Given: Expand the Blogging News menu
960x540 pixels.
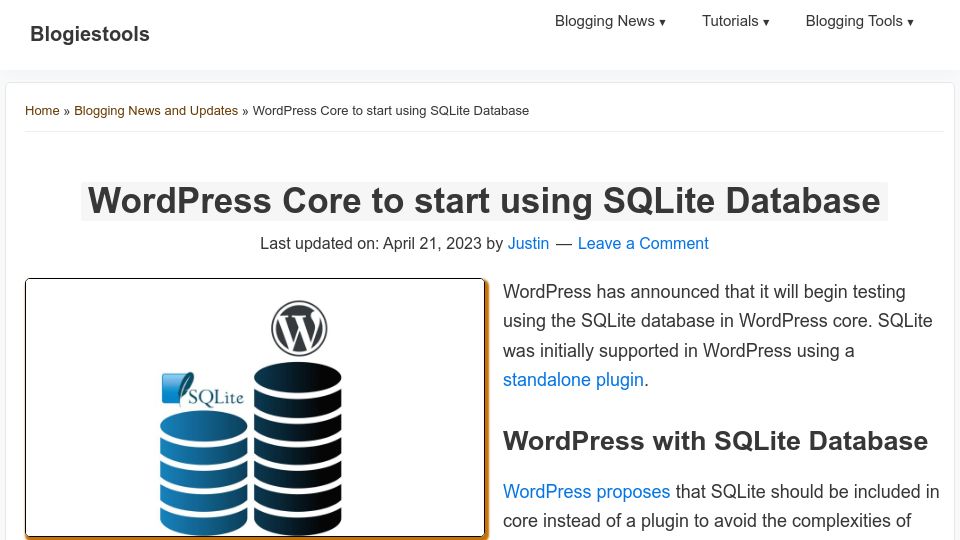Looking at the screenshot, I should pyautogui.click(x=610, y=21).
